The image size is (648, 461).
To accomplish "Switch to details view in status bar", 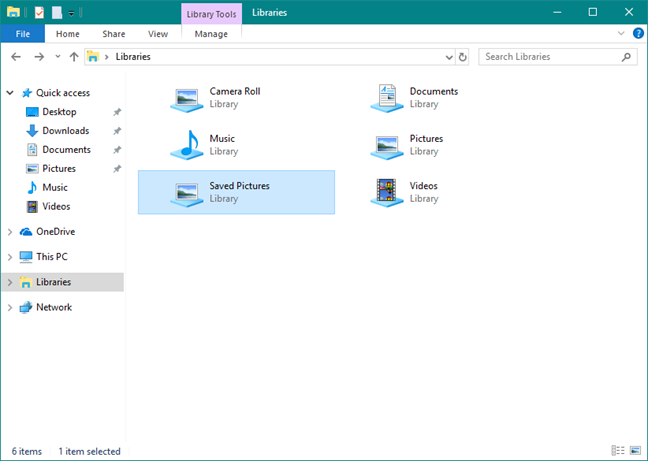I will (618, 450).
